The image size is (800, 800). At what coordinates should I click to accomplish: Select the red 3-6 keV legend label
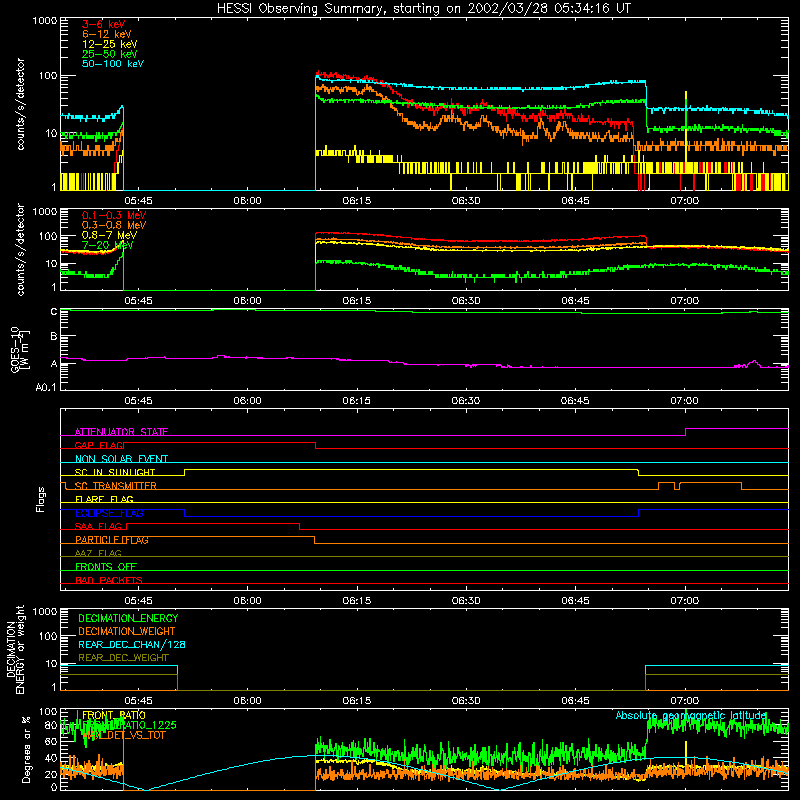(x=103, y=24)
